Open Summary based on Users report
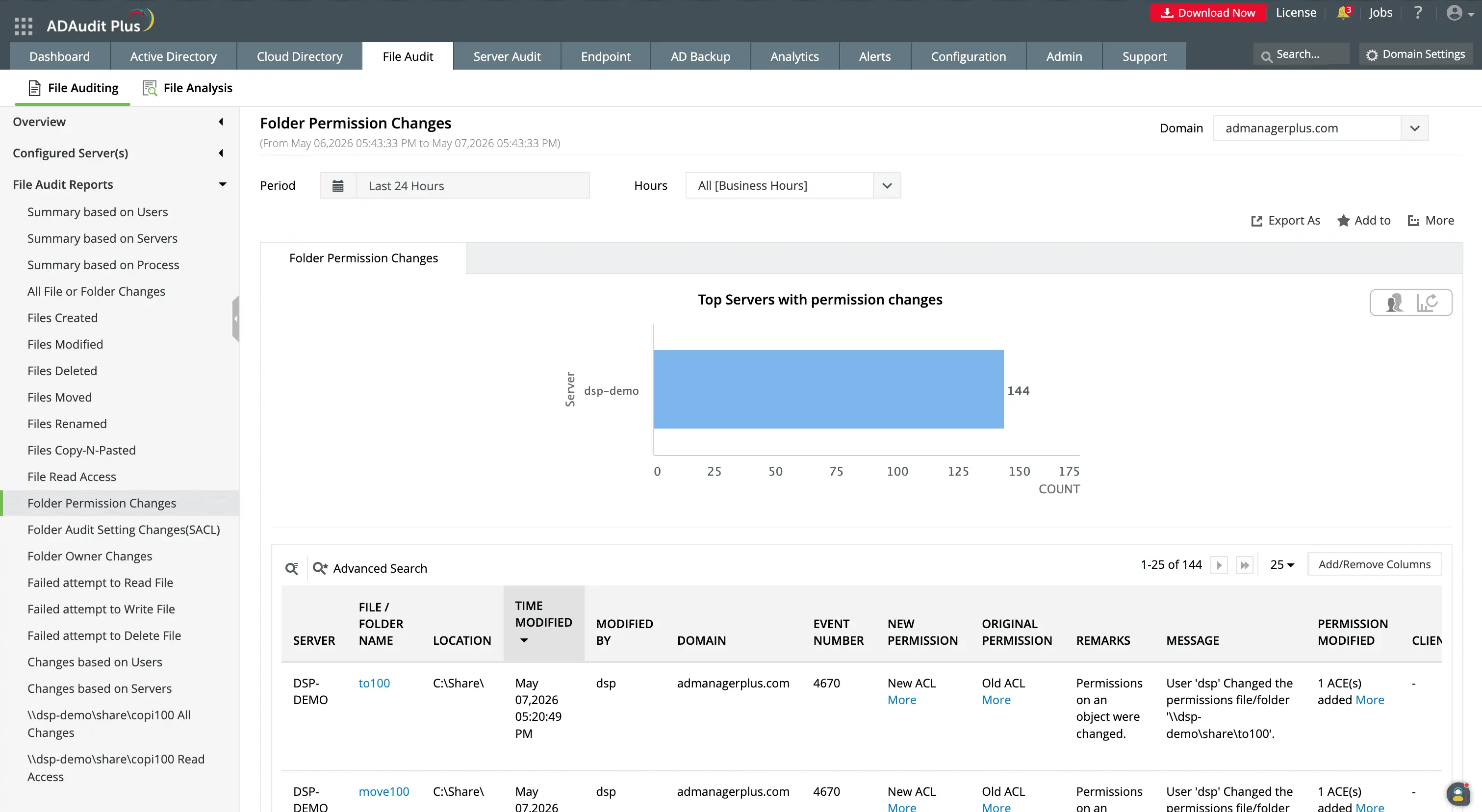Screen dimensions: 1482x812 pyautogui.click(x=97, y=212)
